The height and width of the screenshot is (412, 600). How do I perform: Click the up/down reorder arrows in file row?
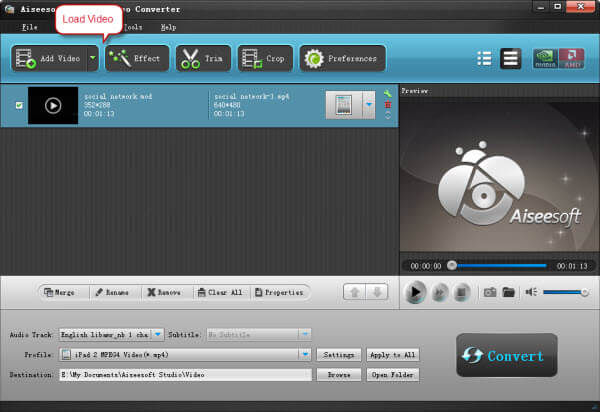coord(388,115)
